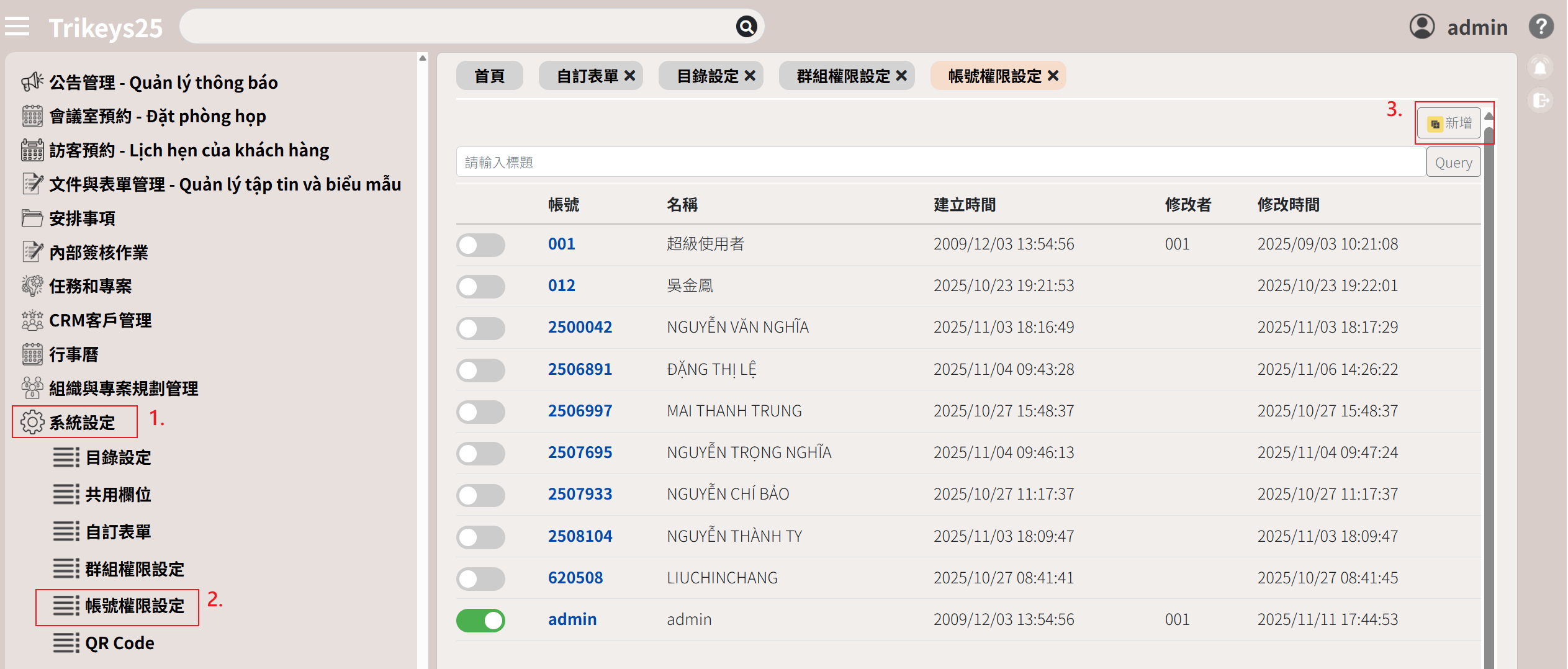Image resolution: width=1568 pixels, height=669 pixels.
Task: Expand the CRM客戶管理 menu
Action: pyautogui.click(x=100, y=320)
